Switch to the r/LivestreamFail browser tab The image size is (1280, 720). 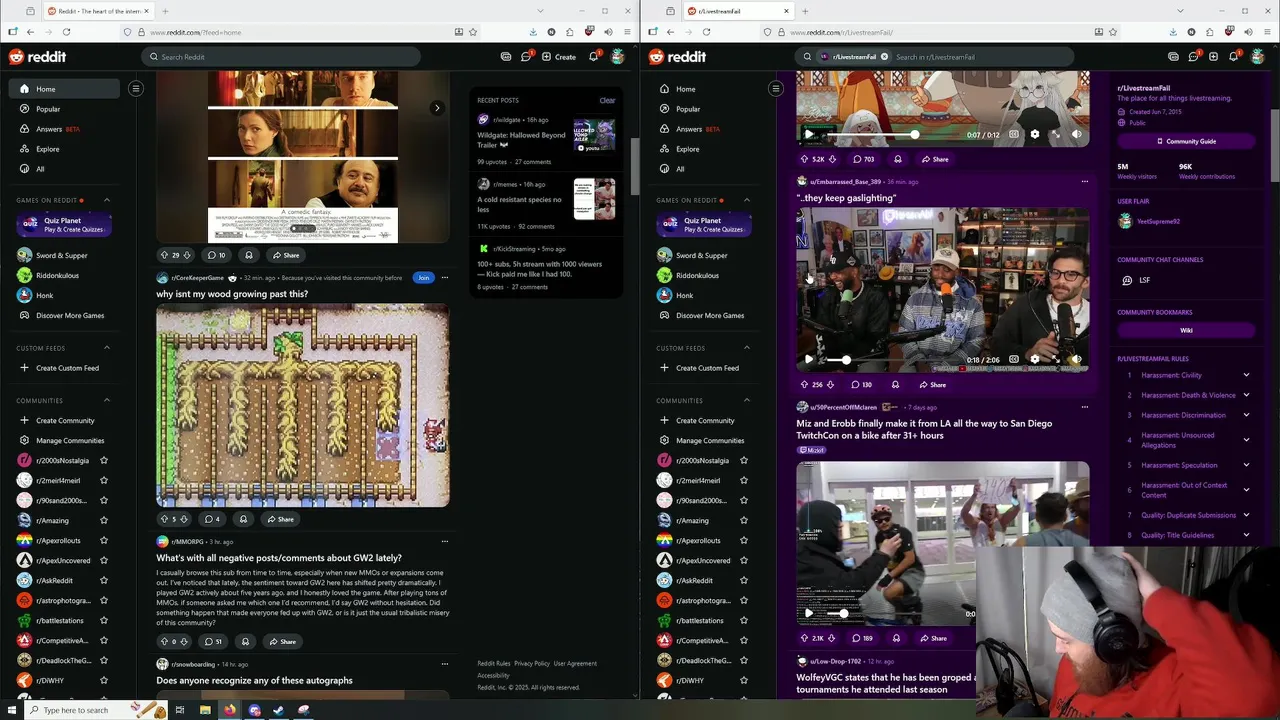click(x=740, y=11)
